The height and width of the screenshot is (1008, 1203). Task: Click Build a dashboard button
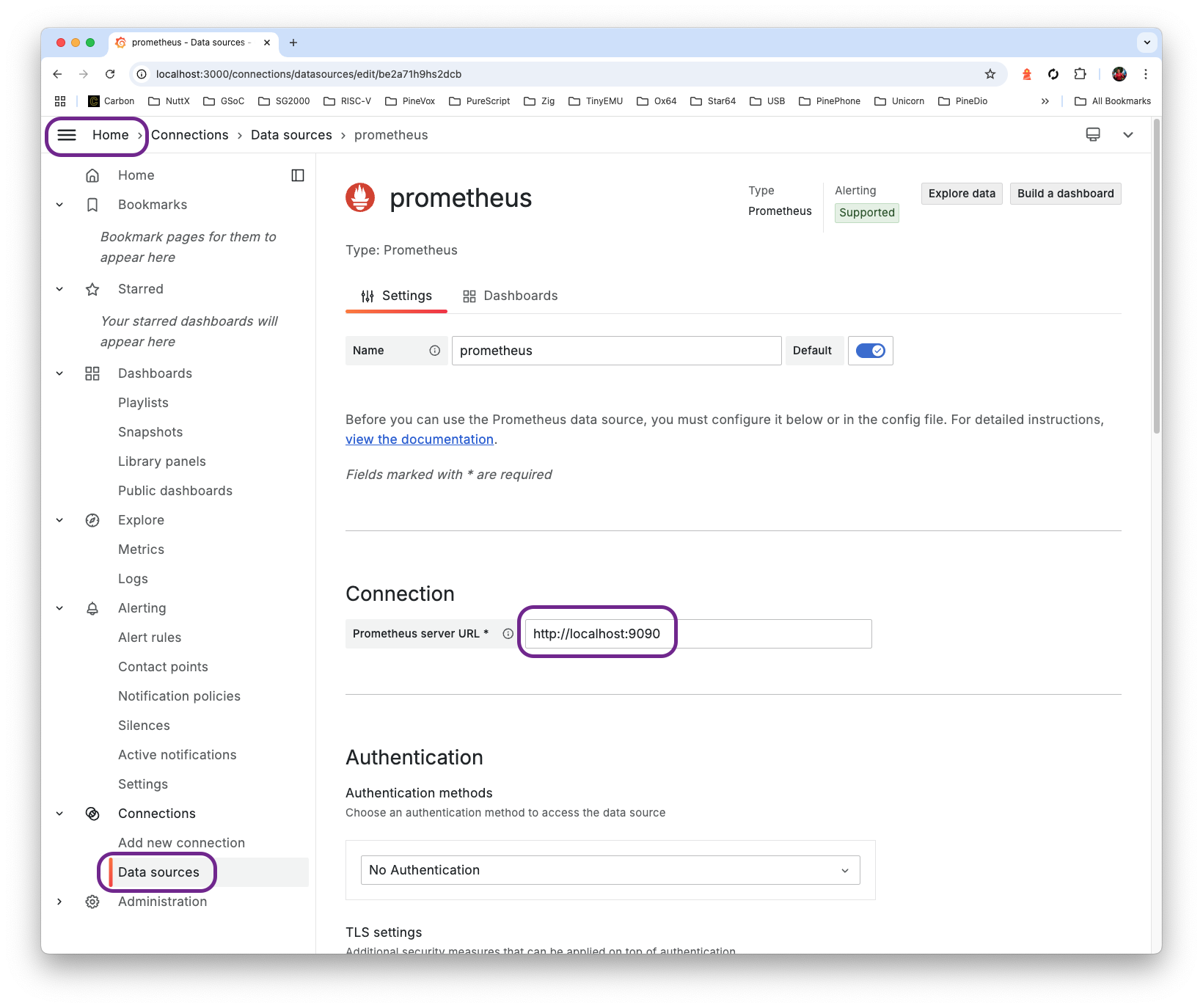(1065, 194)
